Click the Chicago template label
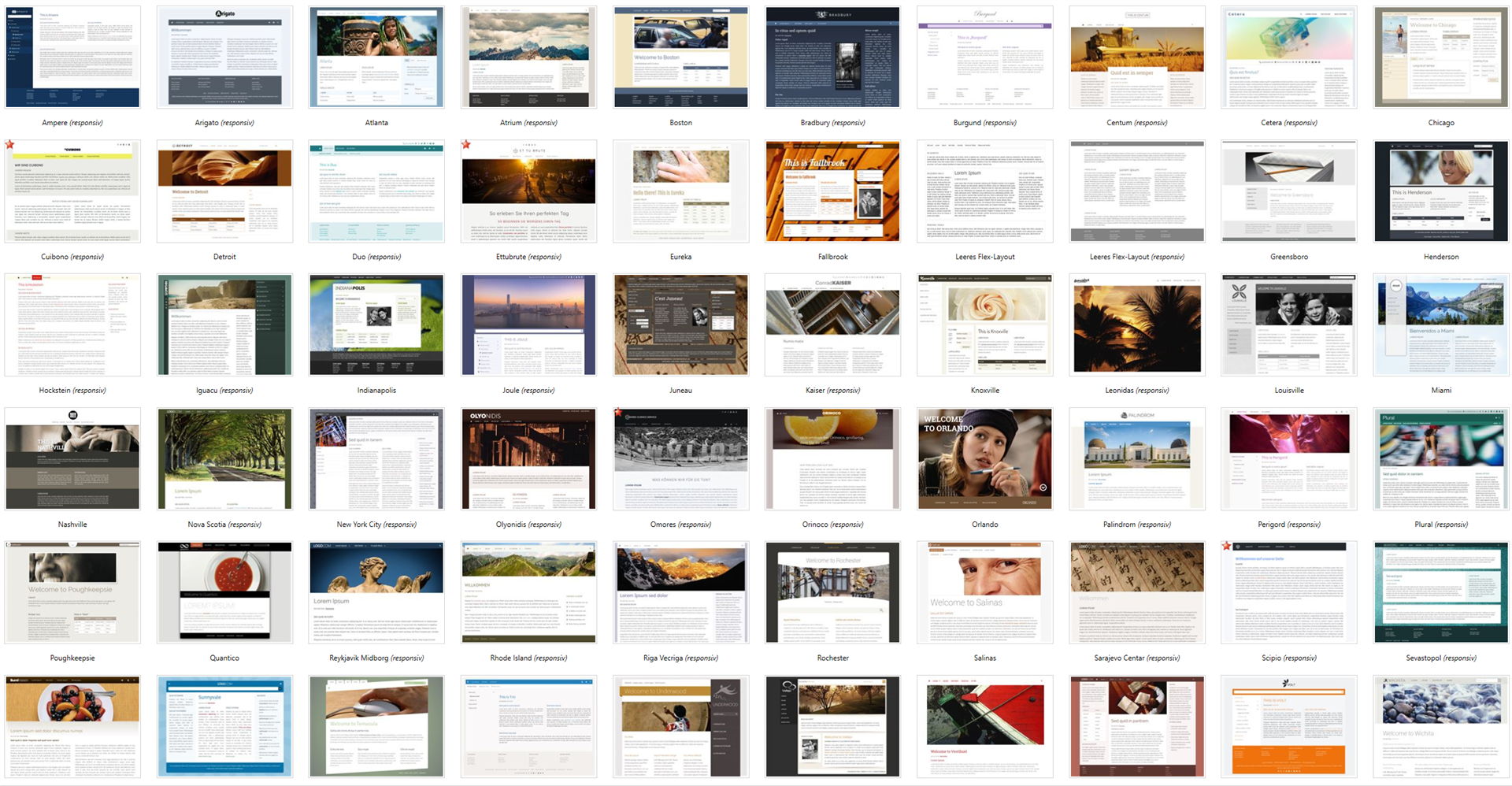 [1440, 123]
